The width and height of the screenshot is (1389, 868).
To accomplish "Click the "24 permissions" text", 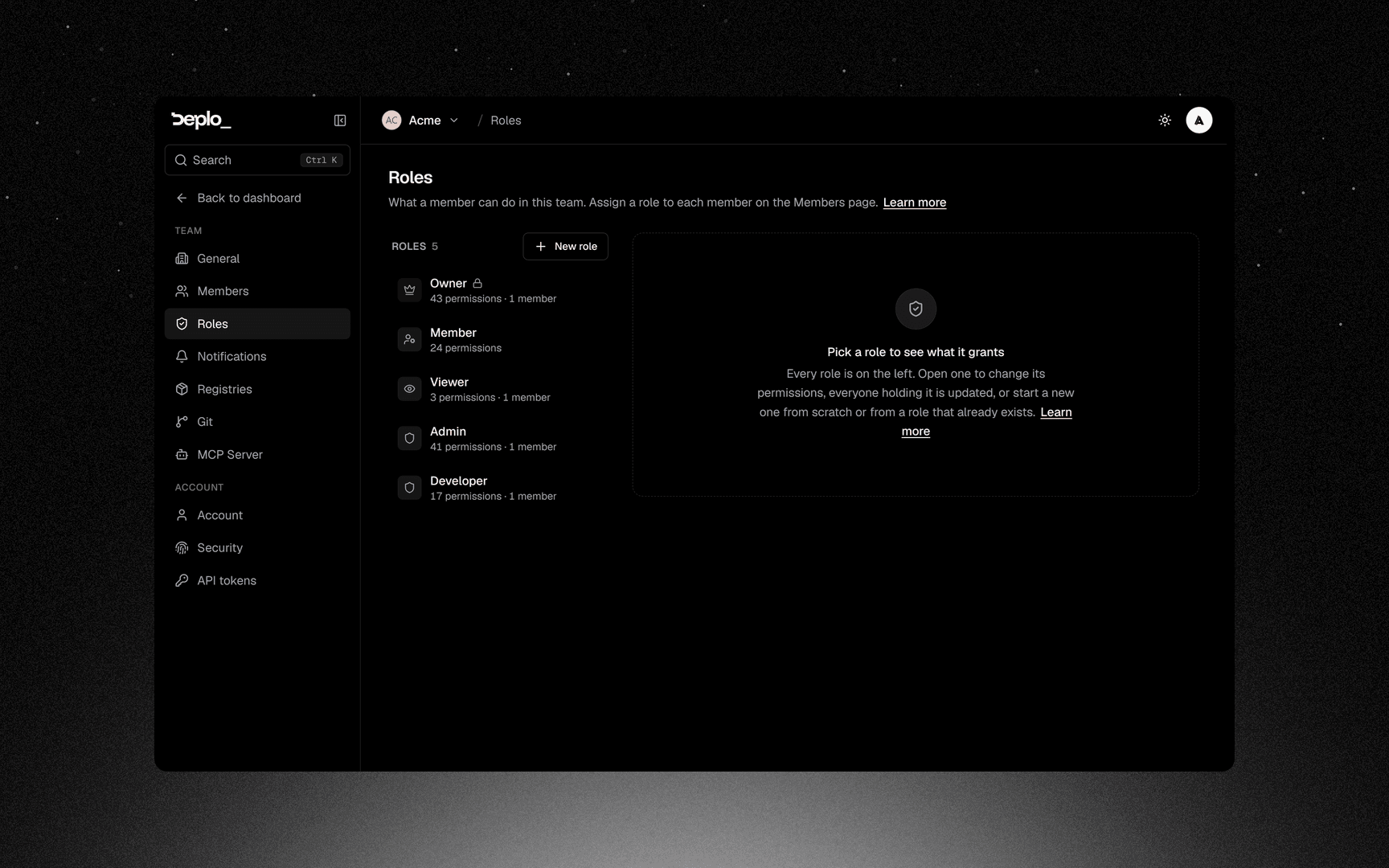I will click(x=466, y=348).
